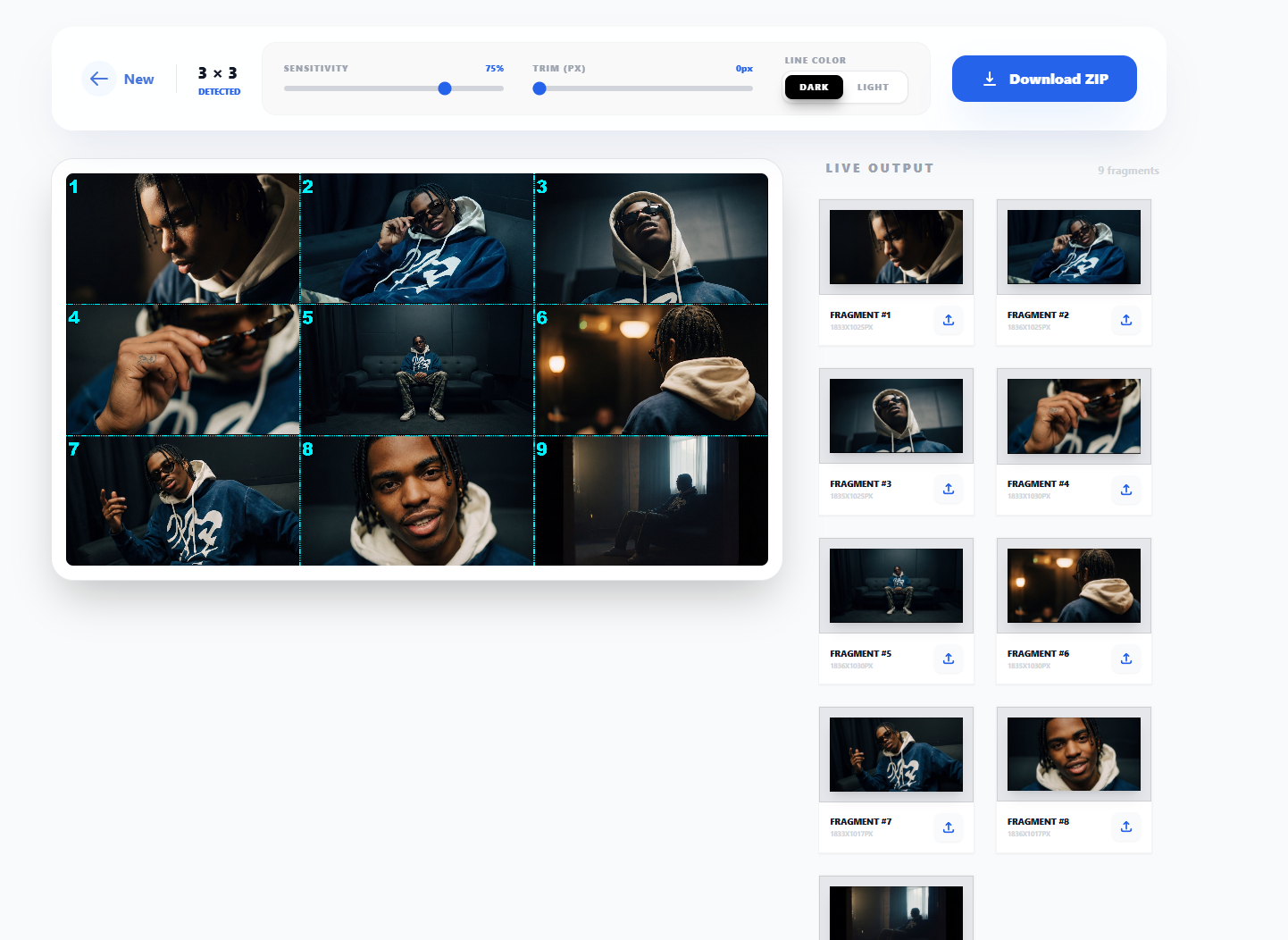Click the 3 × 3 DETECTED label

[x=219, y=80]
